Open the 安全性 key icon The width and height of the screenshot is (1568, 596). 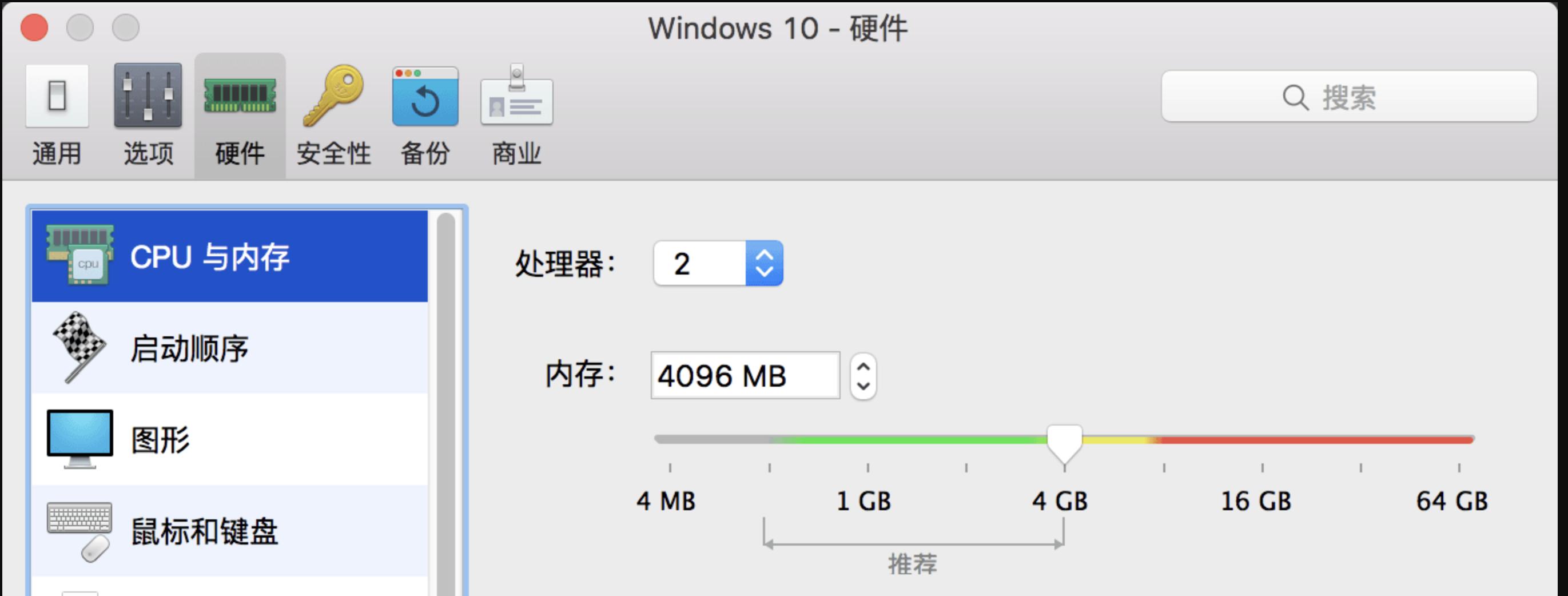(333, 97)
